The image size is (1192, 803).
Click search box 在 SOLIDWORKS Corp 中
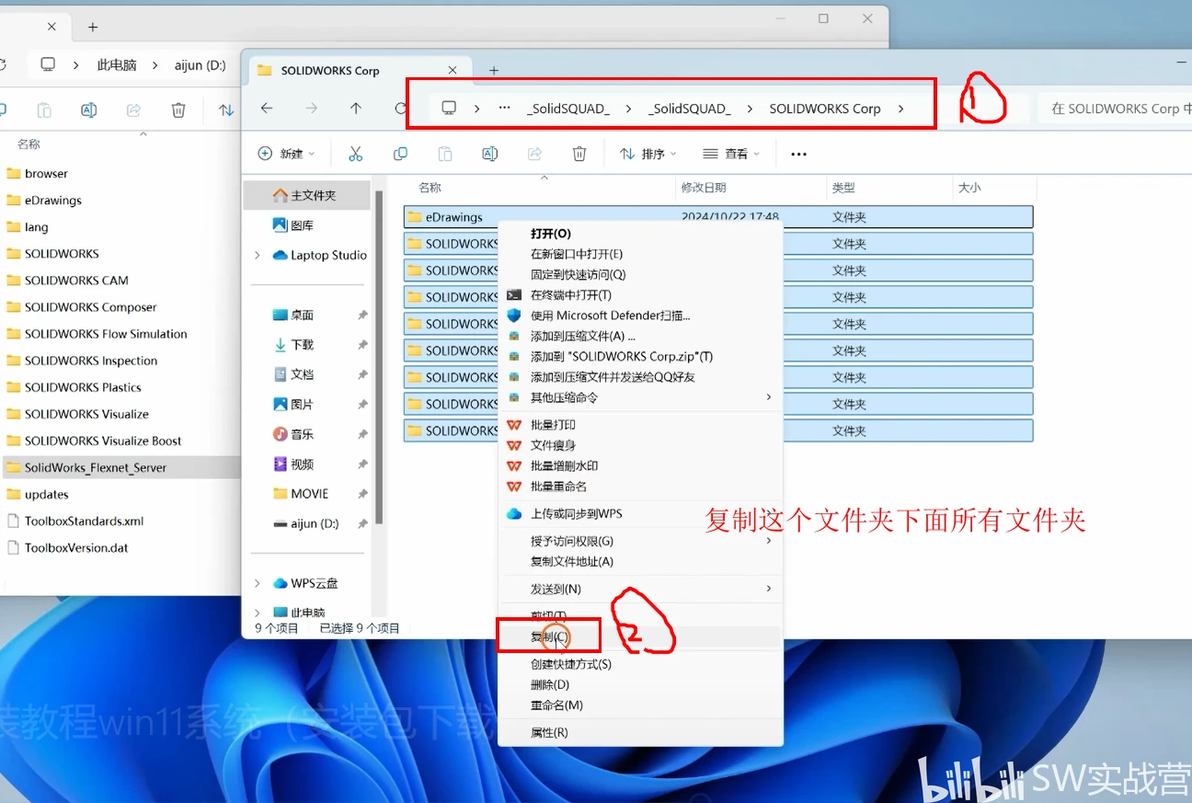point(1114,109)
